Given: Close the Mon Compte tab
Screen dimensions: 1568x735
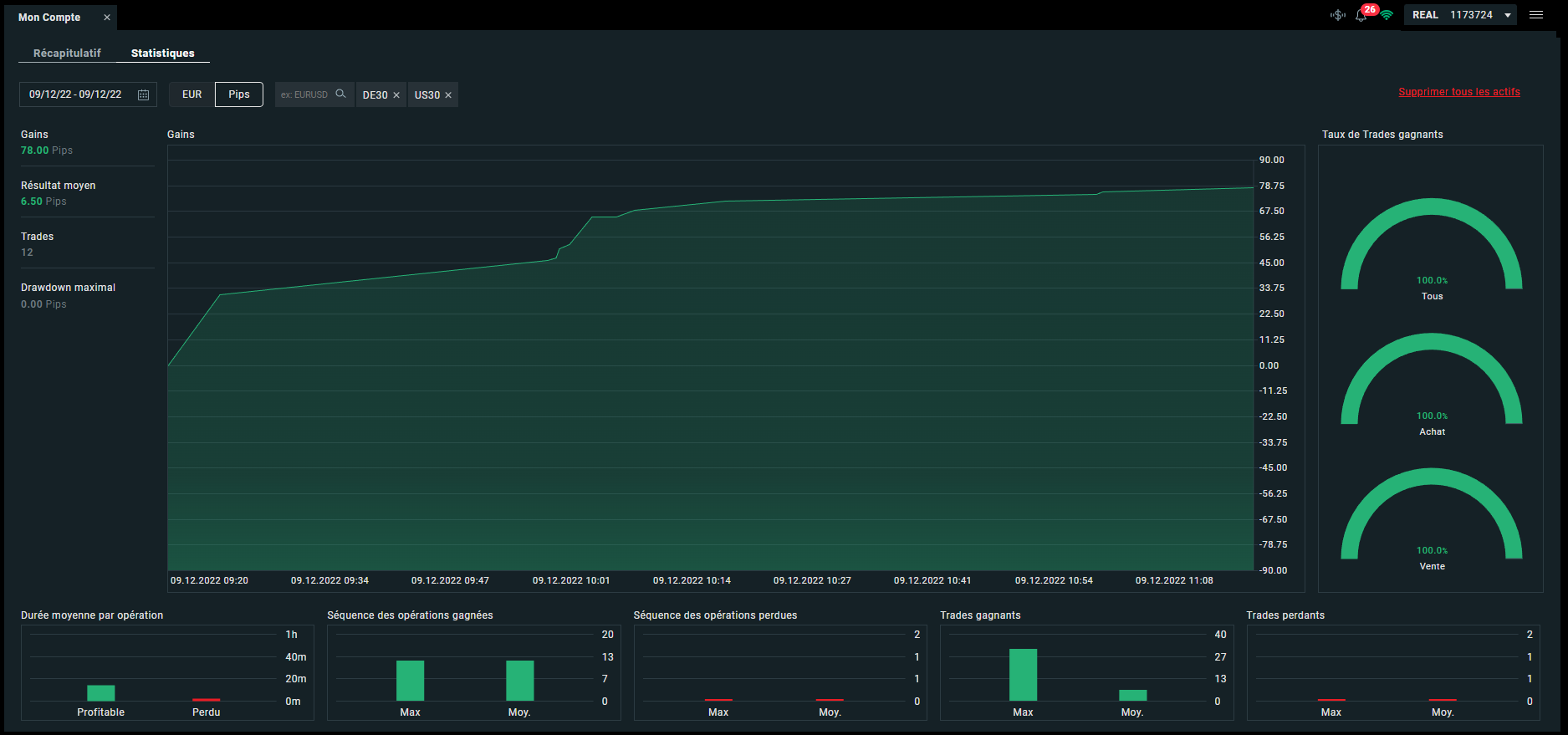Looking at the screenshot, I should 107,18.
